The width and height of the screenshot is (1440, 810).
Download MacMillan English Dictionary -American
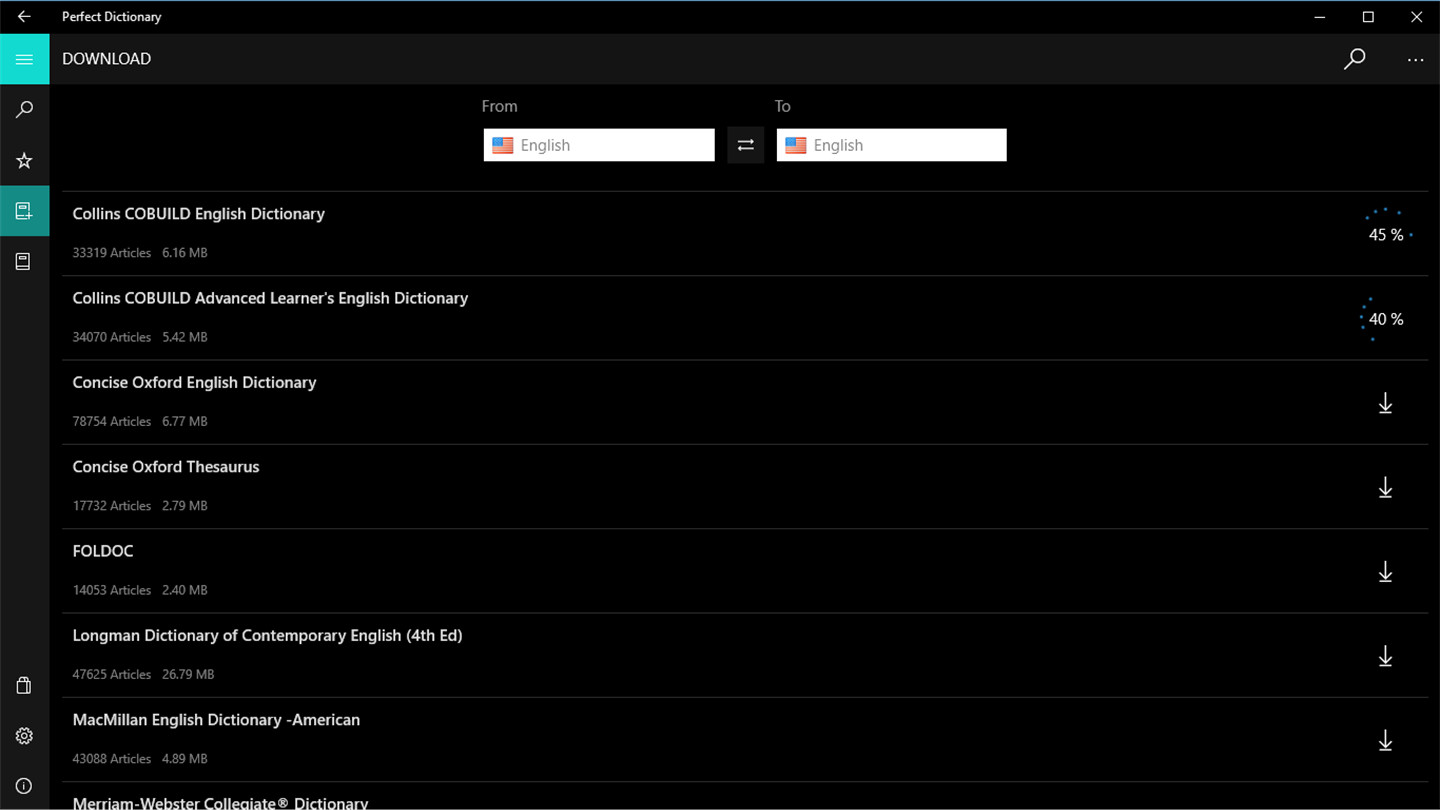[1386, 740]
